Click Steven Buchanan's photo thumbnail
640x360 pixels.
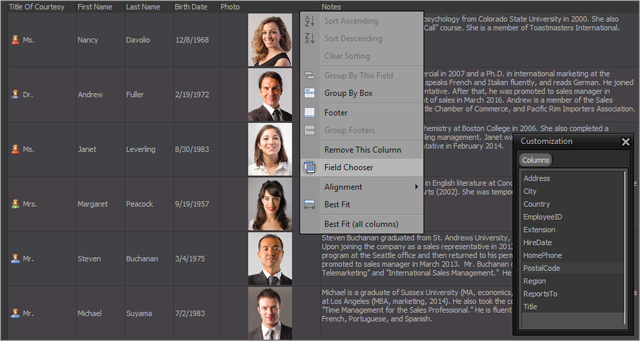[270, 259]
